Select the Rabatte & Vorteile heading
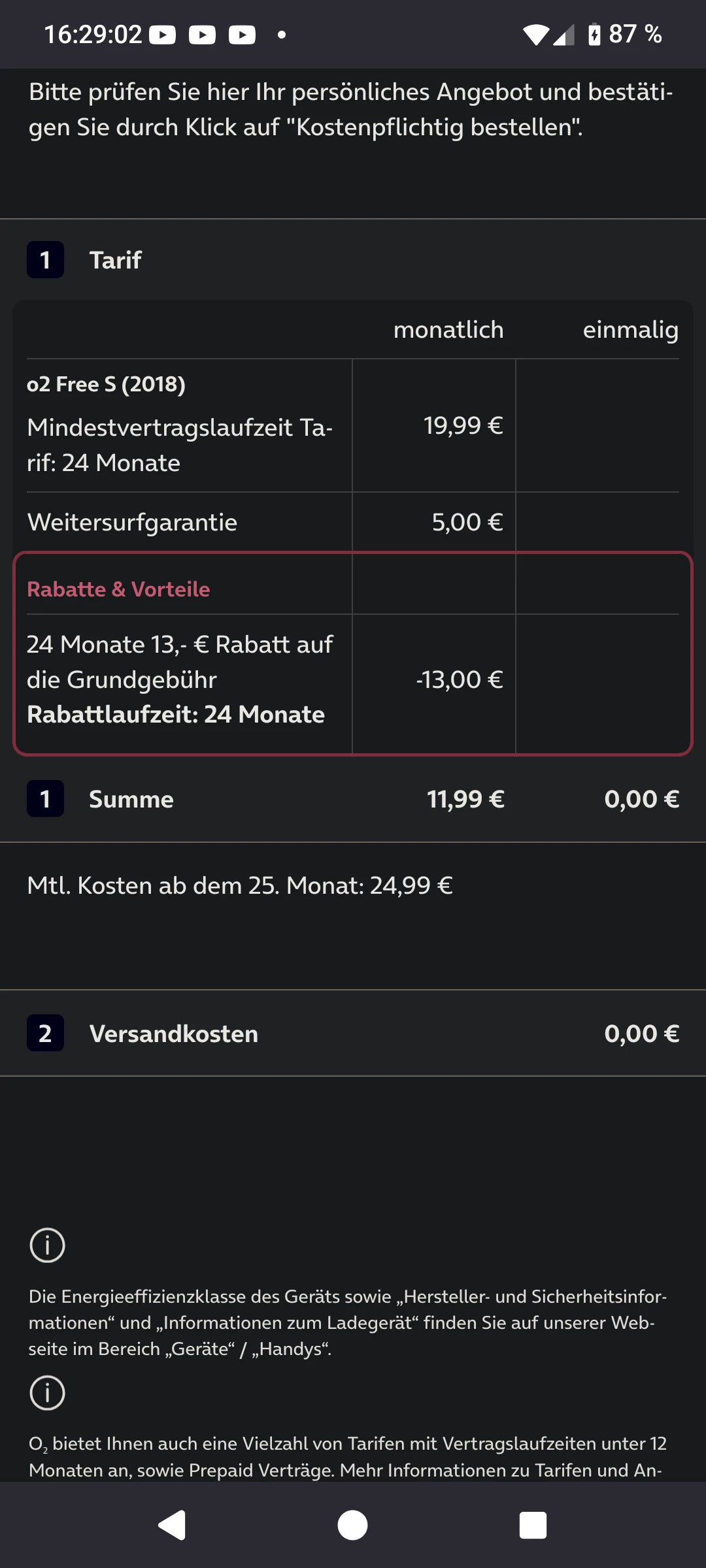This screenshot has width=706, height=1568. [118, 589]
